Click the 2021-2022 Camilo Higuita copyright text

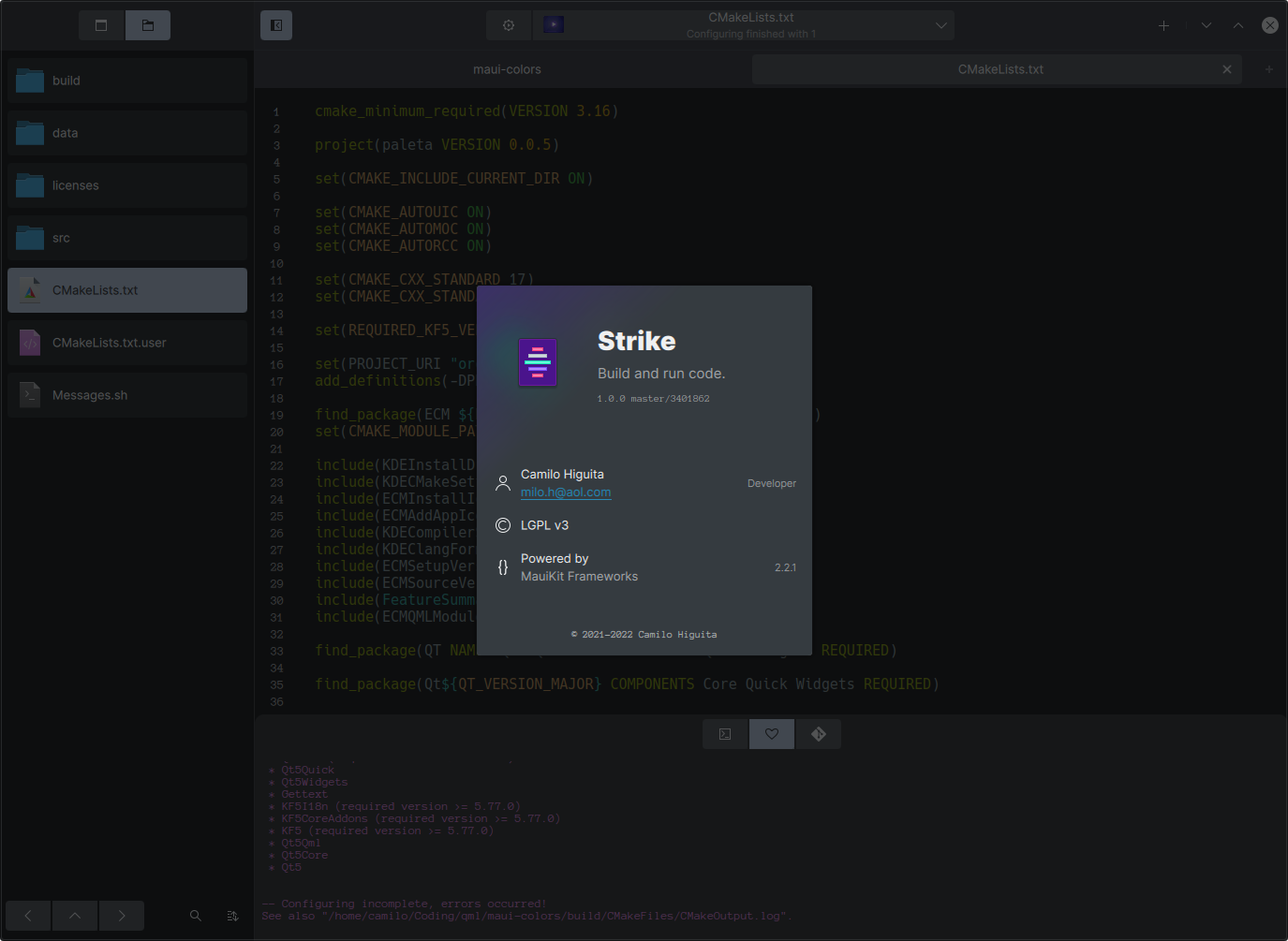(x=644, y=635)
